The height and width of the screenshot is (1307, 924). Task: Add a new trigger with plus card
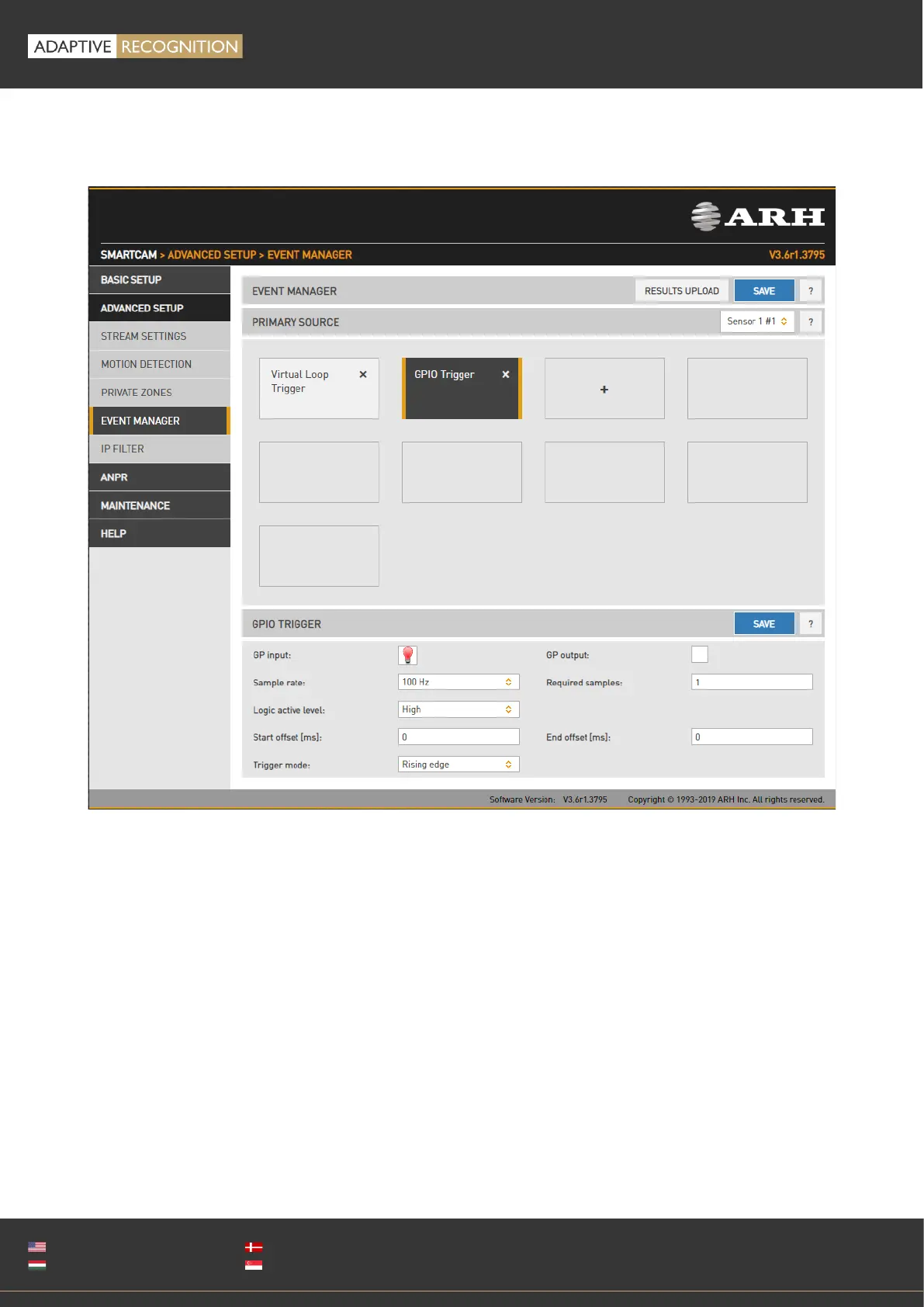[x=604, y=389]
